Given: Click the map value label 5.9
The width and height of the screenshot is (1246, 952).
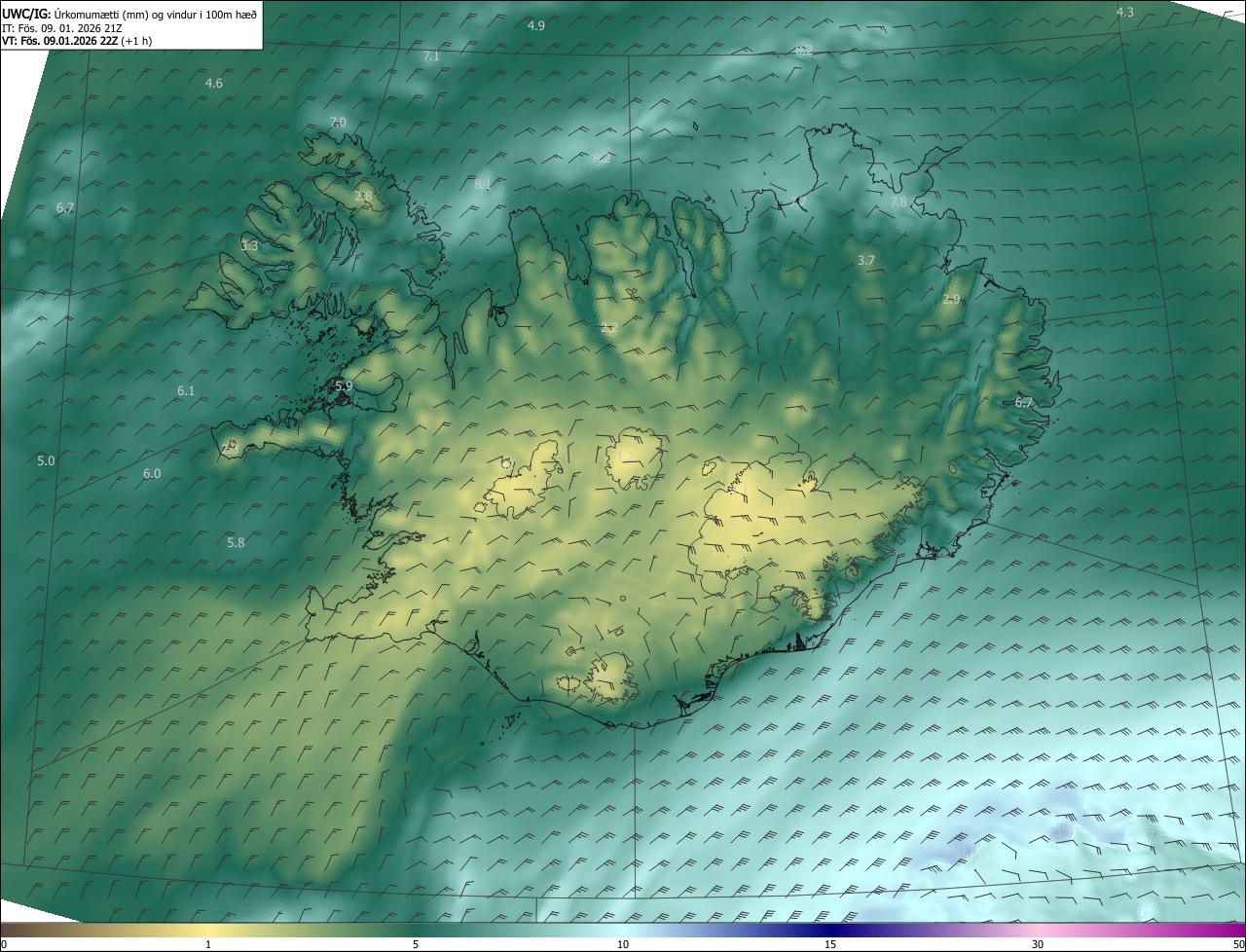Looking at the screenshot, I should 344,386.
